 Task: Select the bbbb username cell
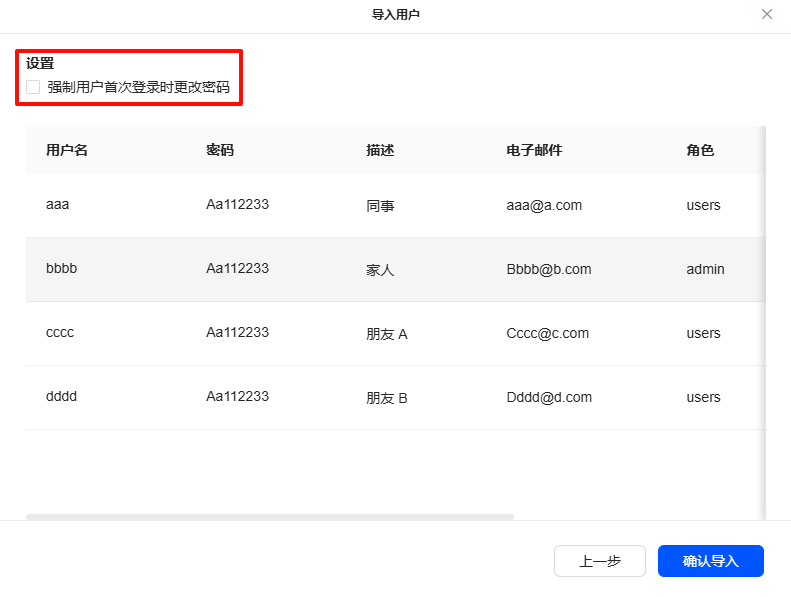click(x=61, y=269)
